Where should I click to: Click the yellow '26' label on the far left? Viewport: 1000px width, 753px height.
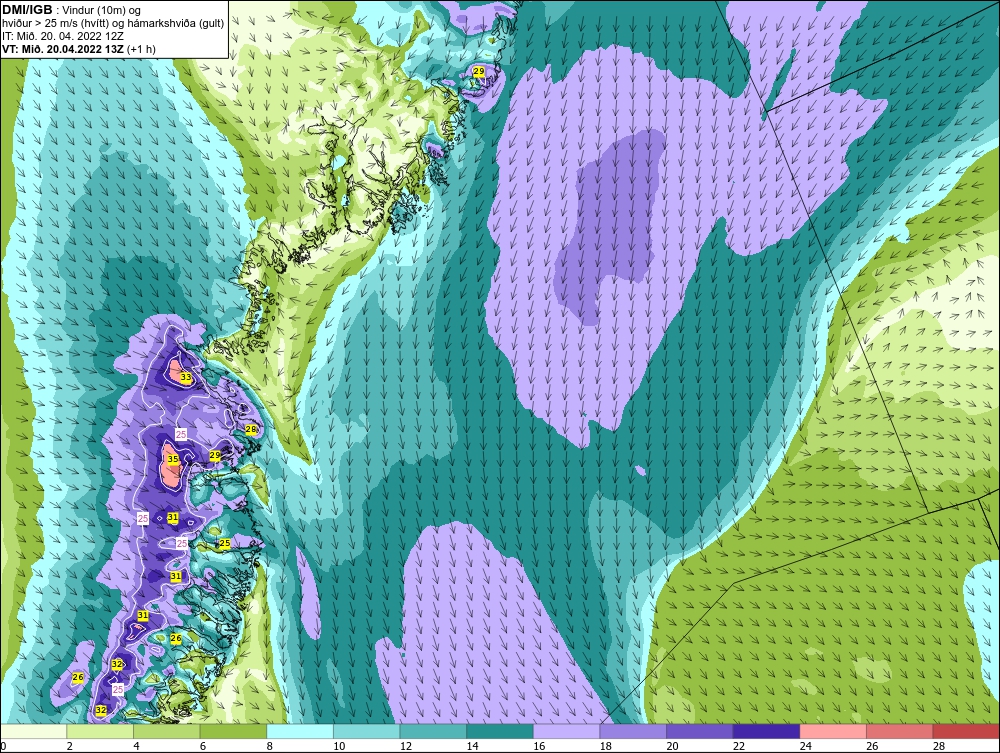pyautogui.click(x=78, y=677)
